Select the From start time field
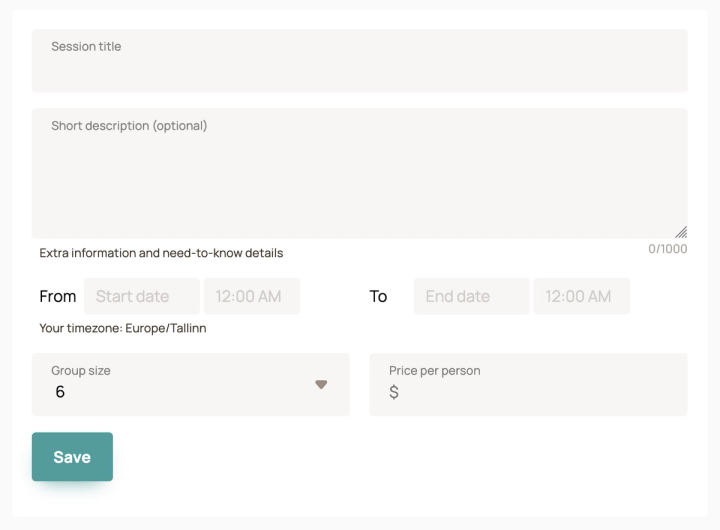720x530 pixels. 252,296
